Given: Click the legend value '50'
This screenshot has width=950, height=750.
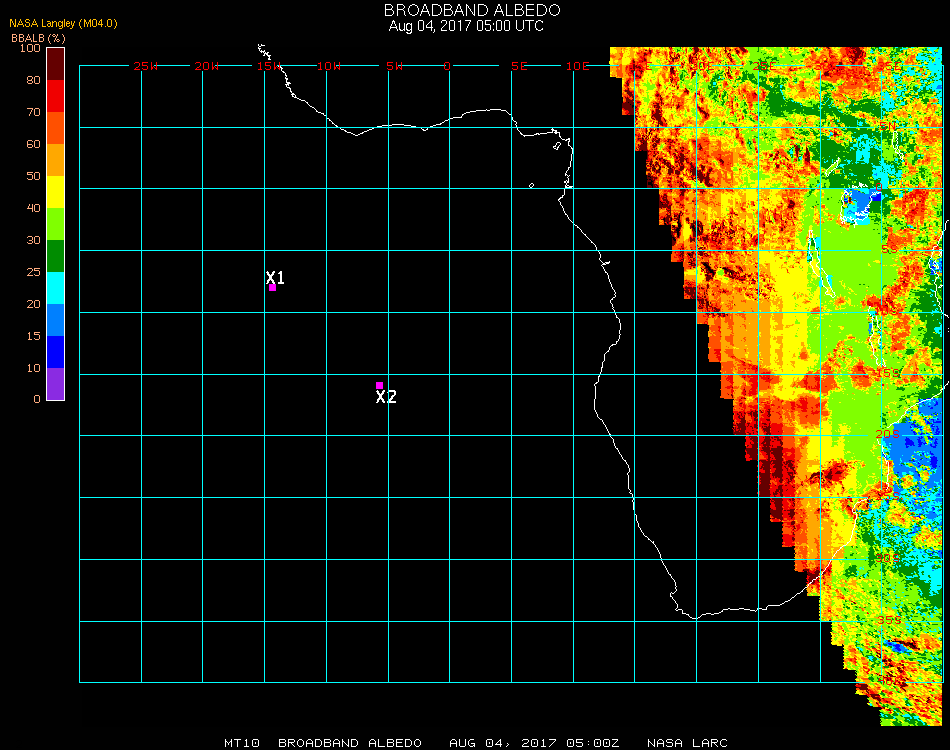Looking at the screenshot, I should (33, 176).
